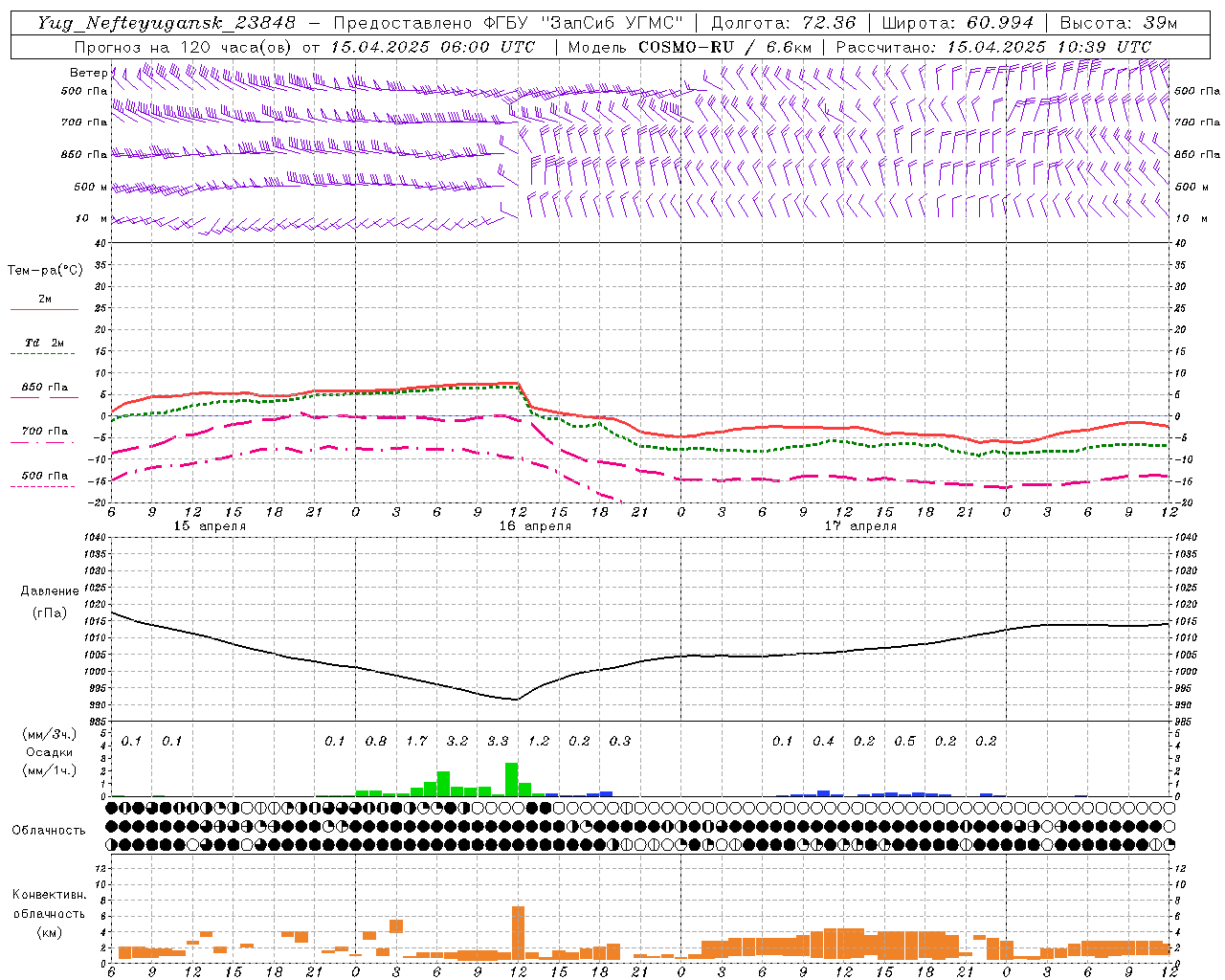Click the (мм/3ч.) precipitation unit label
Image resolution: width=1225 pixels, height=980 pixels.
point(50,734)
